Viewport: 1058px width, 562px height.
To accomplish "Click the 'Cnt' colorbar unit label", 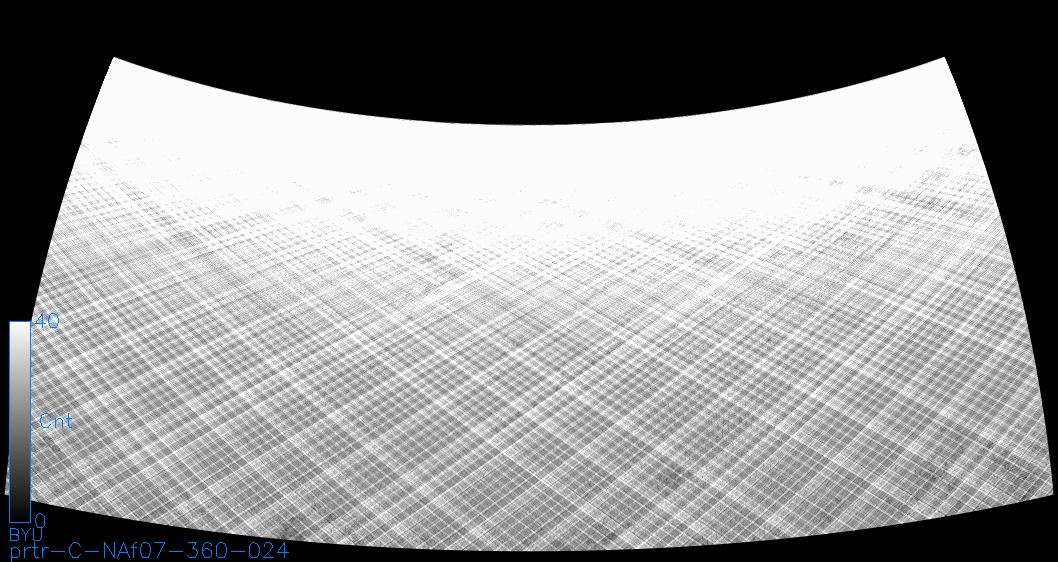I will pos(56,422).
